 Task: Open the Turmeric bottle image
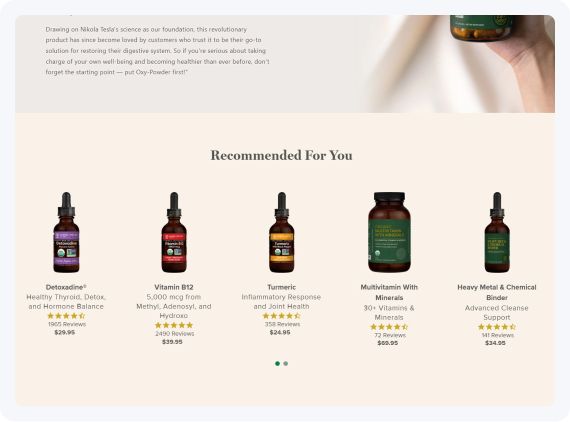point(281,232)
